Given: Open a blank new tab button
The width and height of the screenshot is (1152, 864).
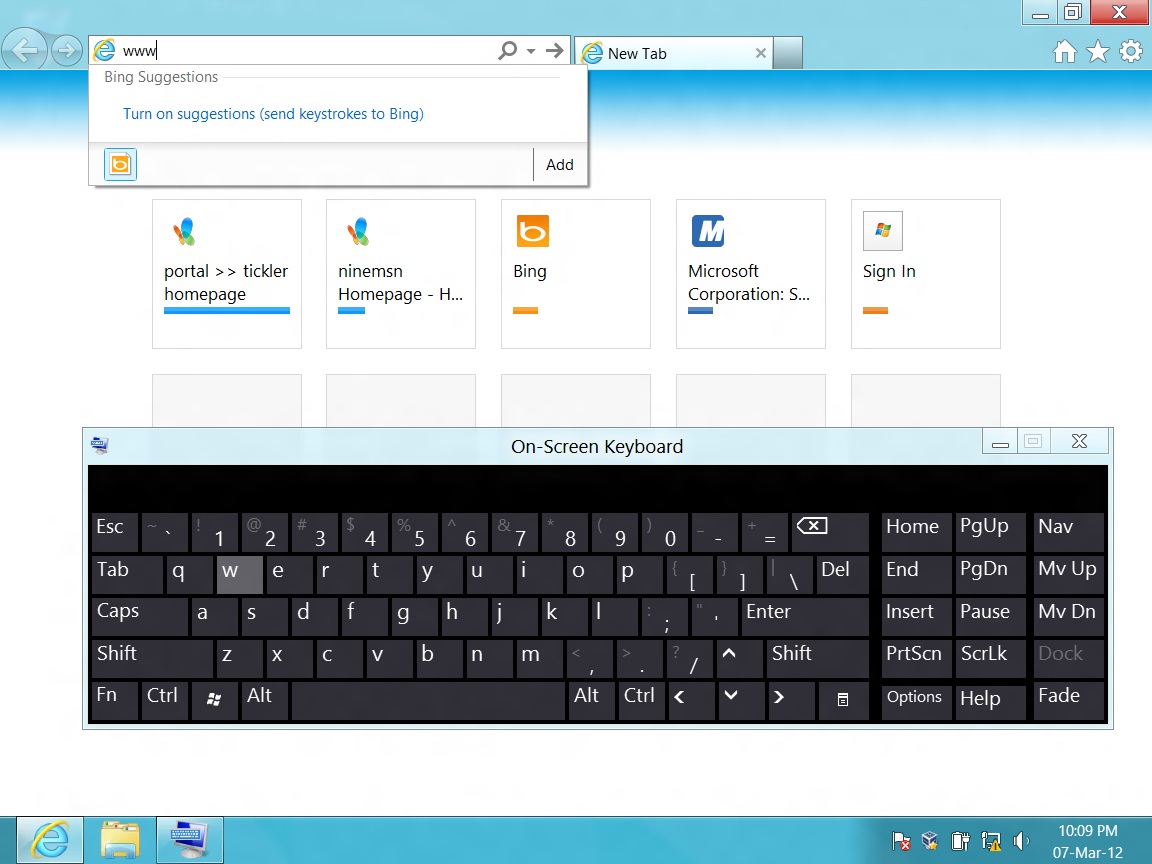Looking at the screenshot, I should point(788,53).
